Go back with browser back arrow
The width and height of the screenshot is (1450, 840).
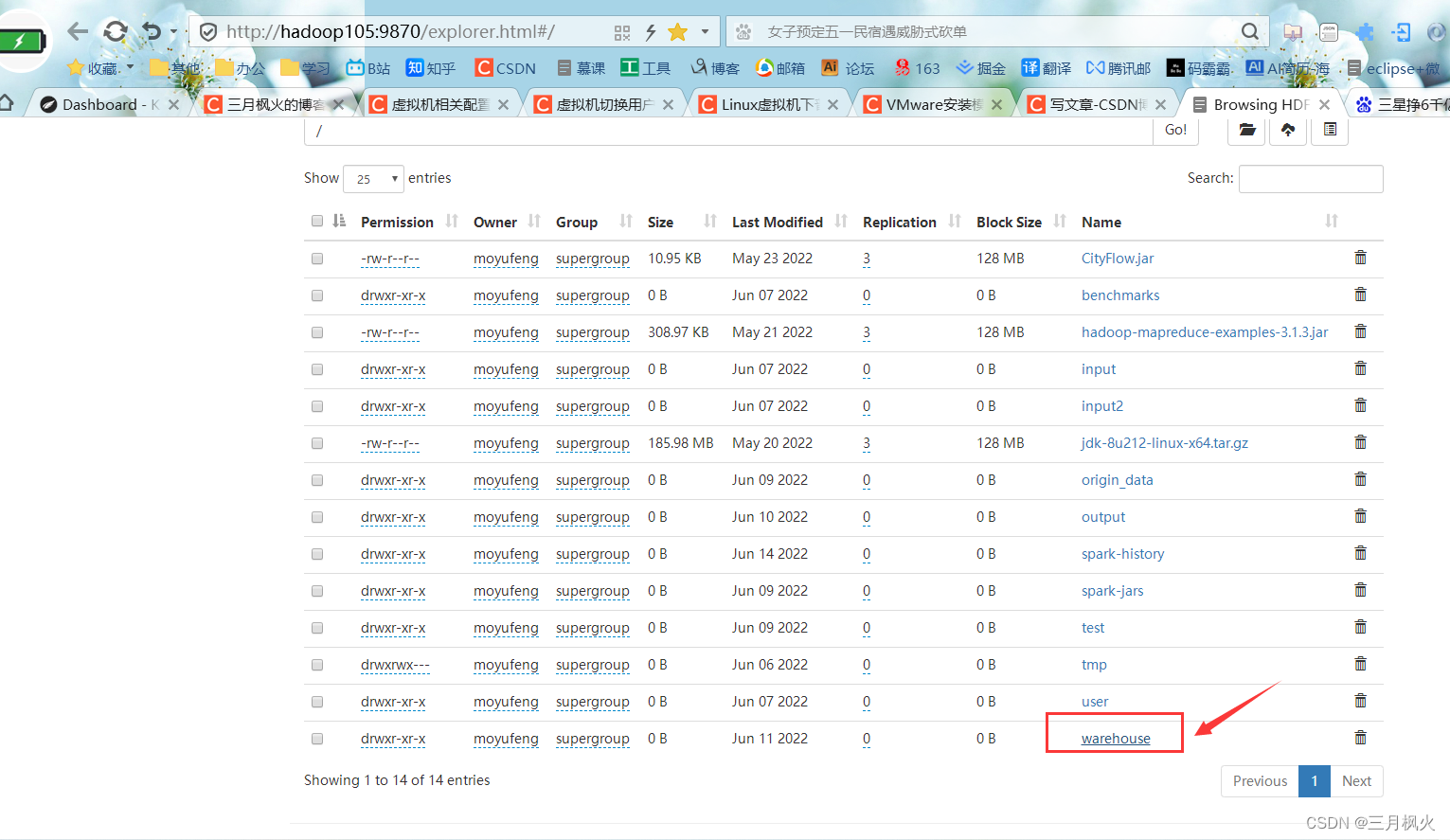(78, 31)
